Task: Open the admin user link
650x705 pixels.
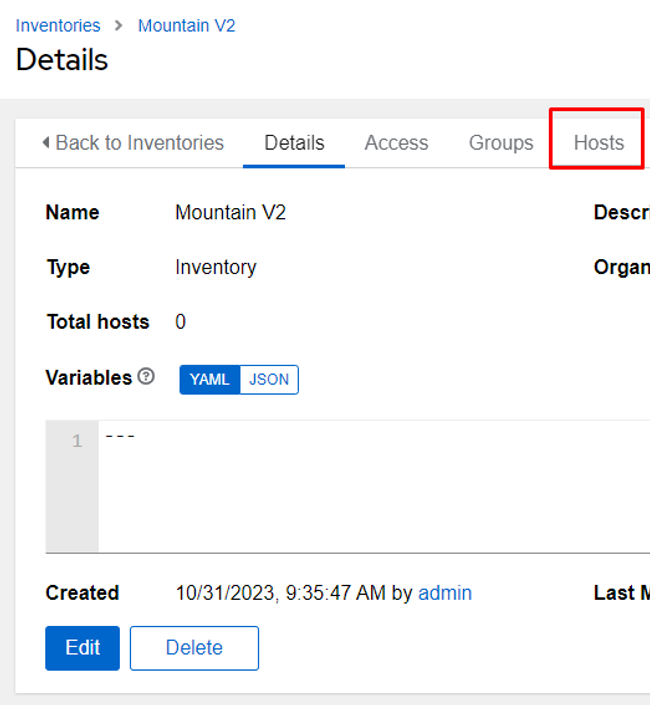Action: tap(445, 593)
